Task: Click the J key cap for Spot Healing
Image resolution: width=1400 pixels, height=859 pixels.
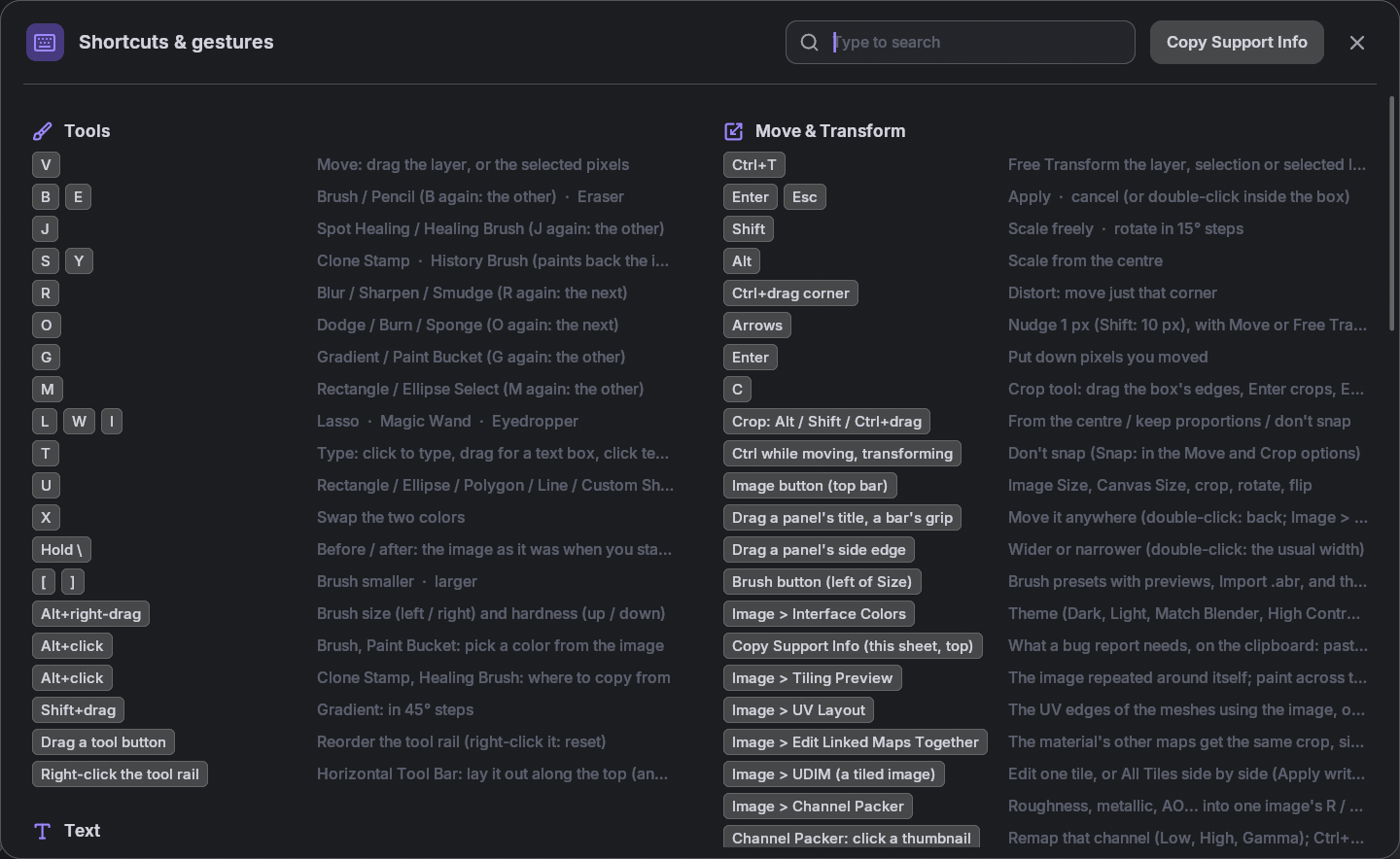Action: pos(45,229)
